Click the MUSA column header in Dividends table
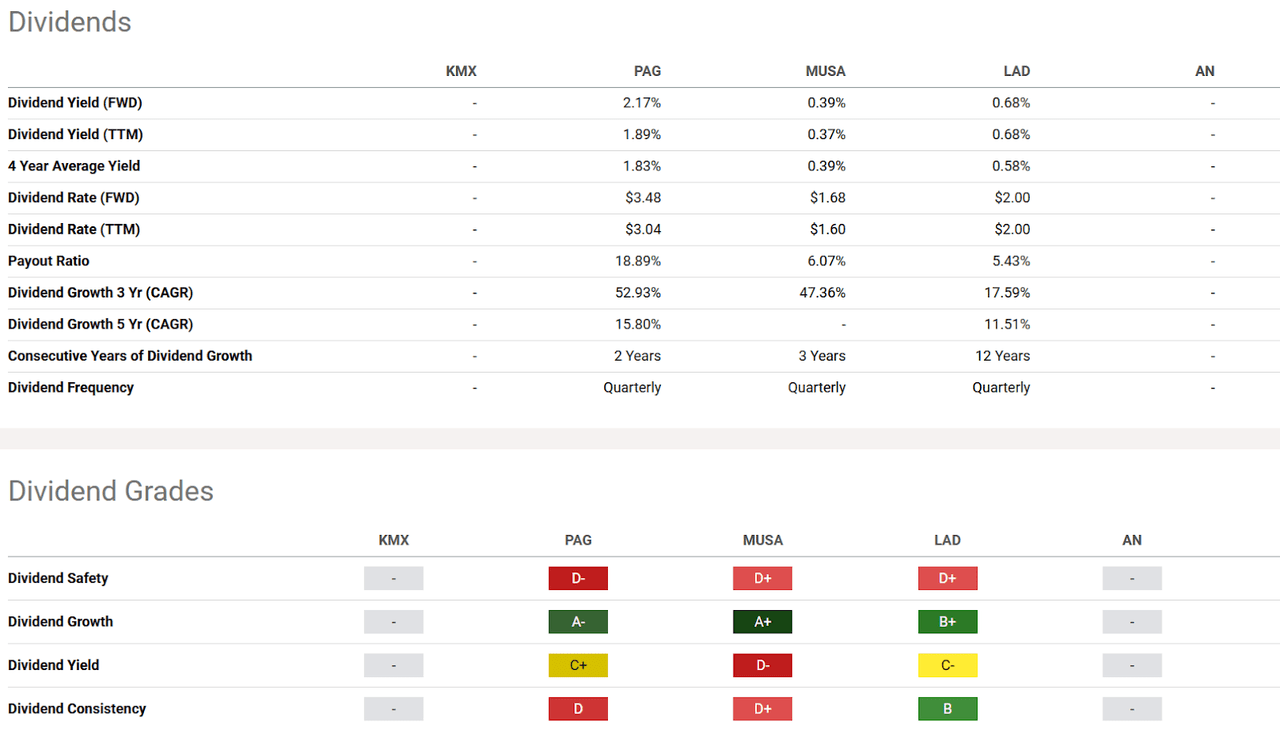The width and height of the screenshot is (1280, 750). tap(826, 71)
